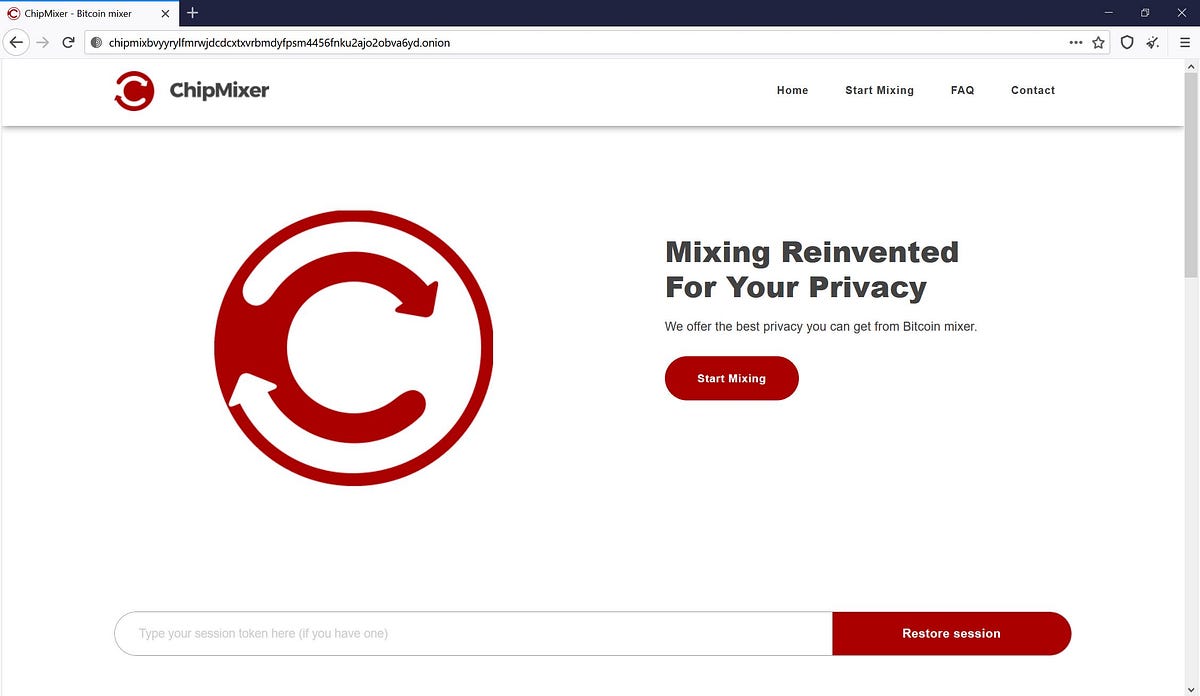Open the page actions three-dot menu

pos(1076,43)
